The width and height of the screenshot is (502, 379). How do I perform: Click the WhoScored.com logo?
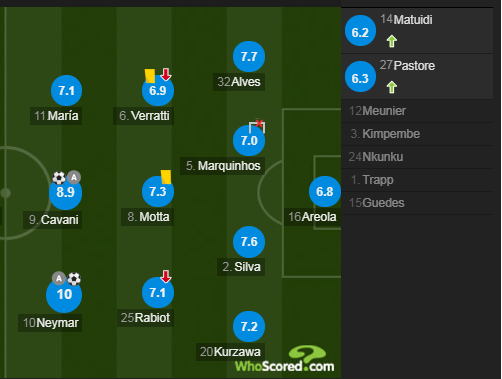[285, 360]
